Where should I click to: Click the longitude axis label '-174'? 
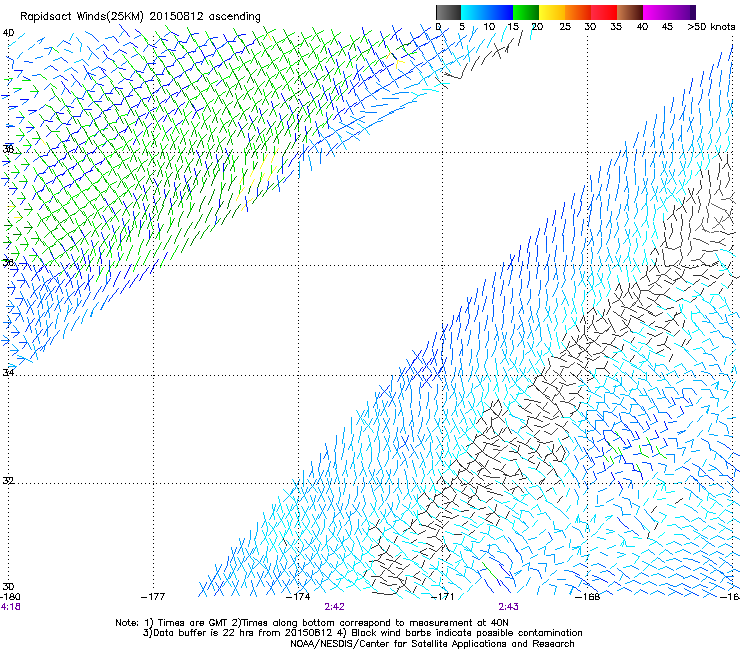tap(298, 597)
